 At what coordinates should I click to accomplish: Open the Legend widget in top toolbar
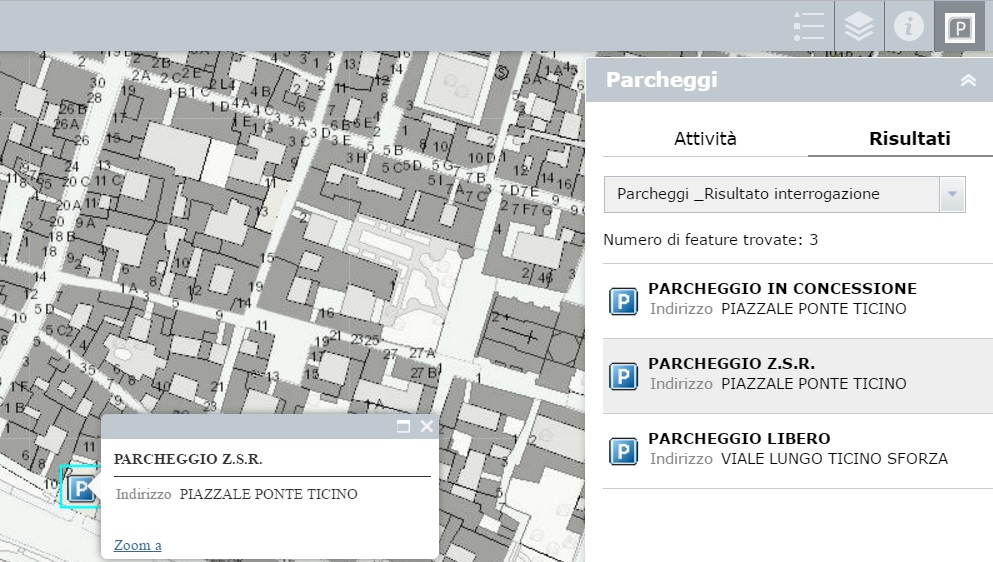point(808,26)
